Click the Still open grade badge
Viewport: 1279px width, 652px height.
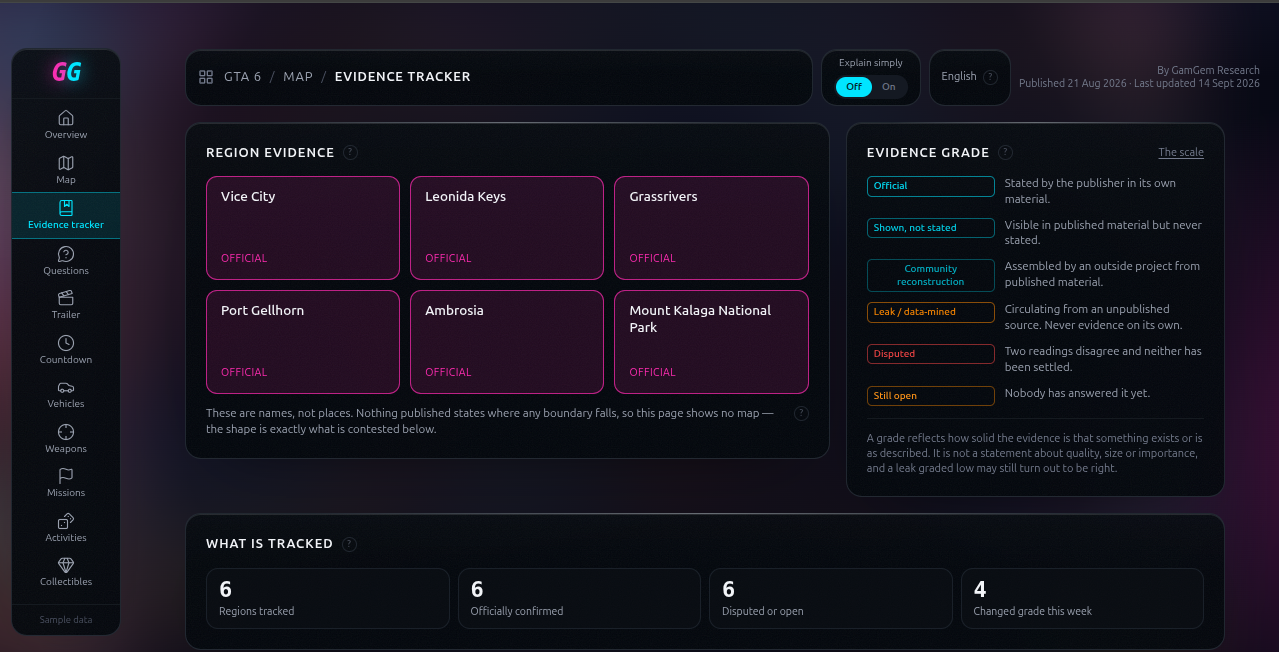coord(930,396)
